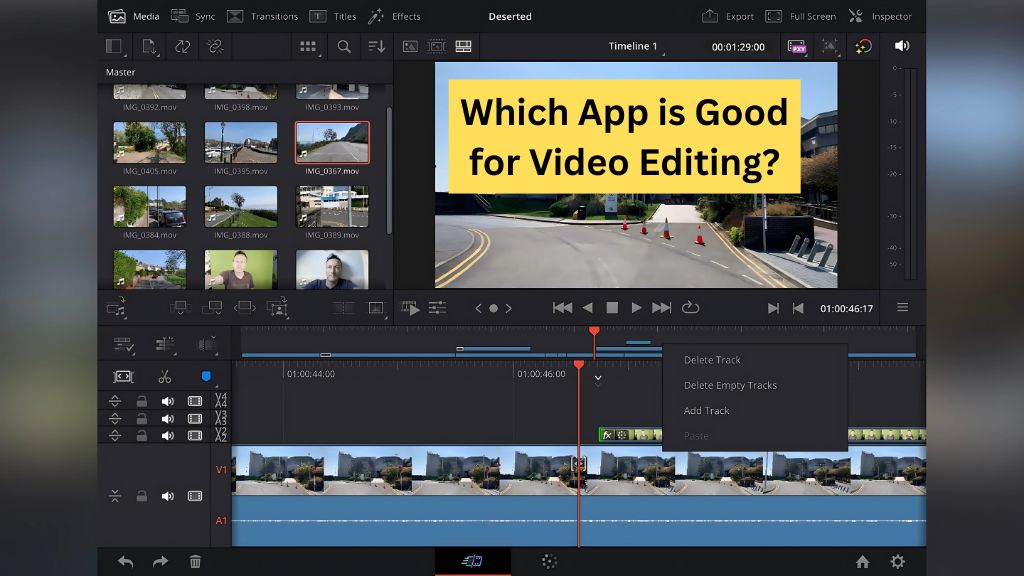Select the trim mode icon beside scissors

tap(123, 376)
